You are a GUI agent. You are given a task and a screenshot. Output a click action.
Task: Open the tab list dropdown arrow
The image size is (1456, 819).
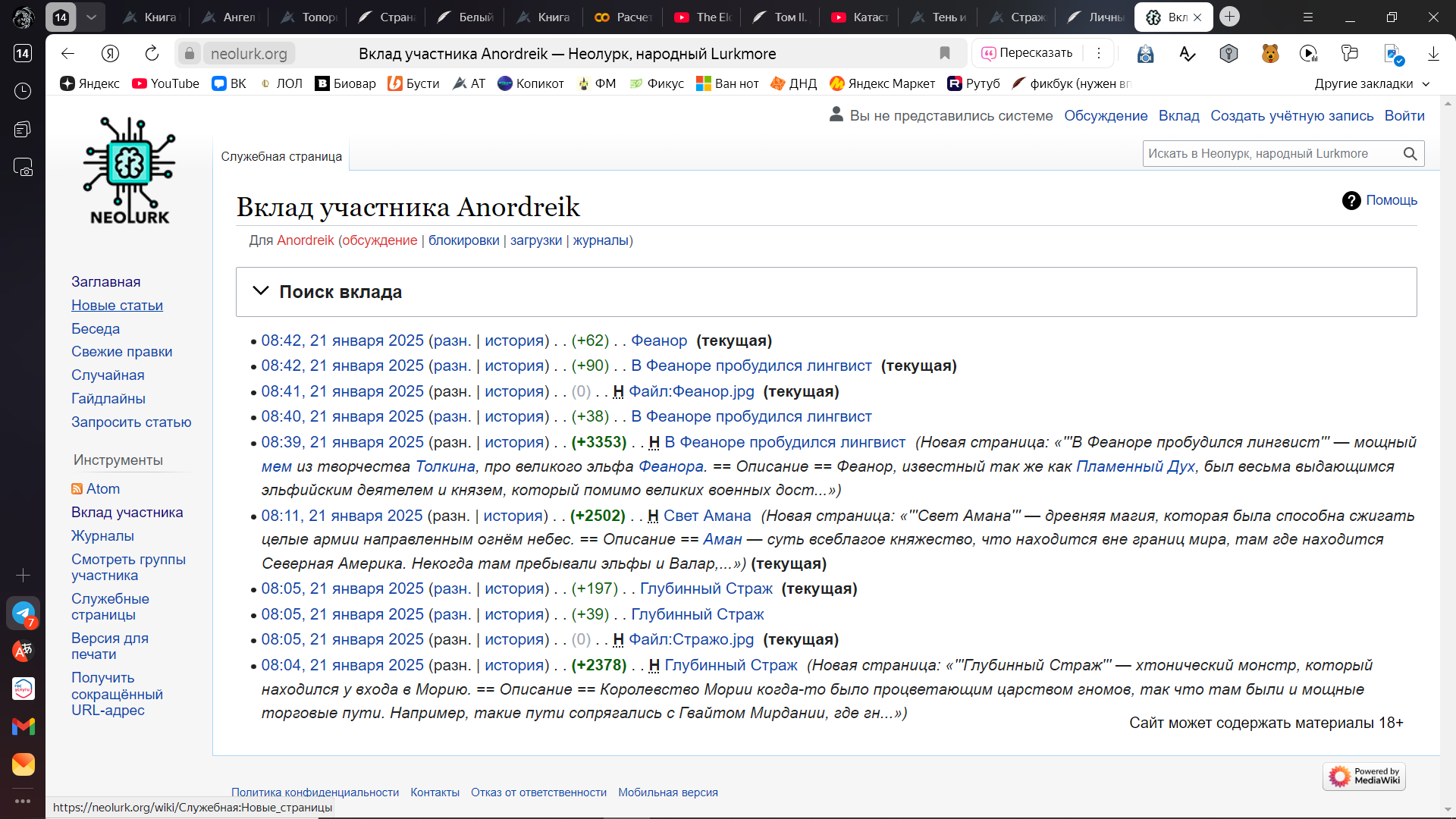[x=91, y=17]
